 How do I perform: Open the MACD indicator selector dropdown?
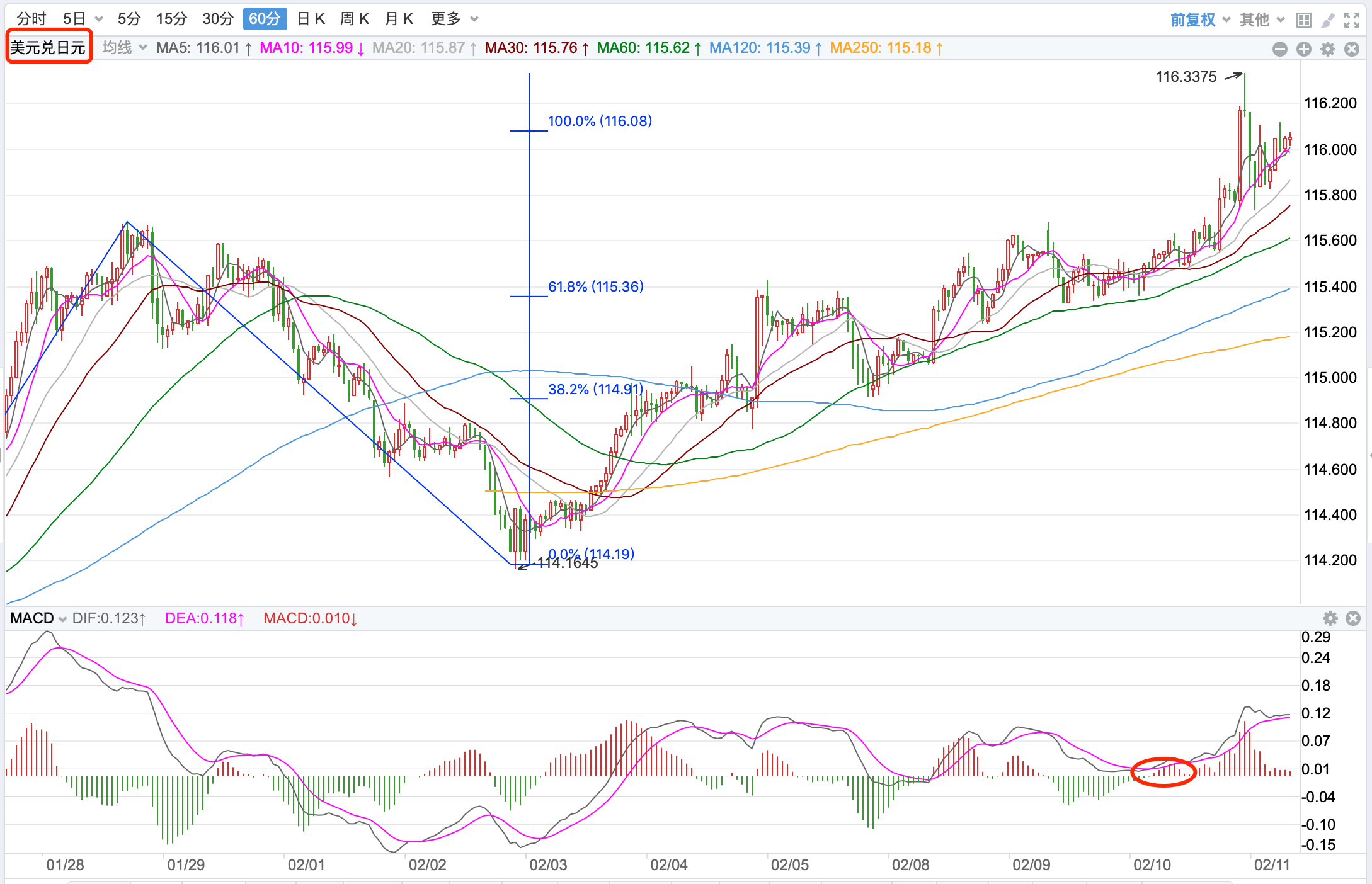pyautogui.click(x=38, y=618)
